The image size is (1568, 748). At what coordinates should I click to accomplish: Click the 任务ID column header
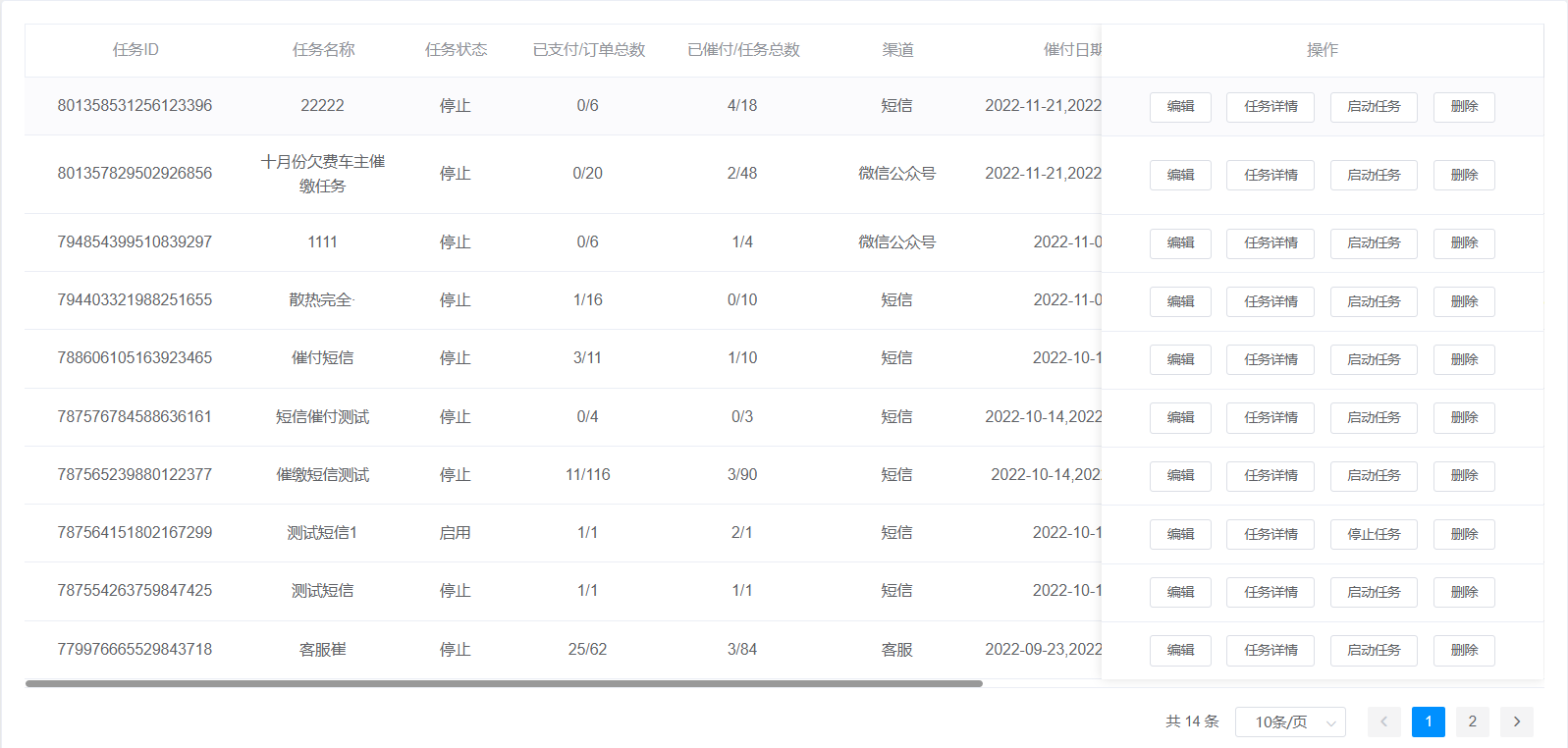pos(135,50)
